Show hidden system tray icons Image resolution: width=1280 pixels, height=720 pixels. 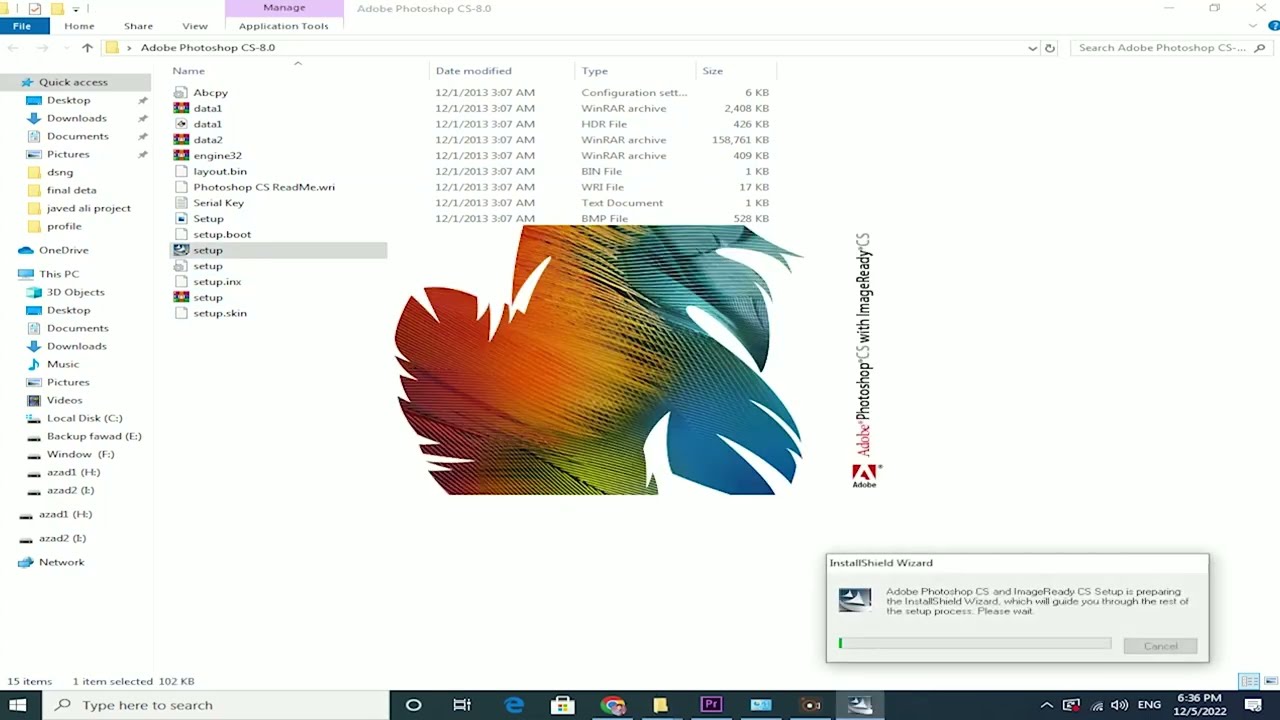1046,705
